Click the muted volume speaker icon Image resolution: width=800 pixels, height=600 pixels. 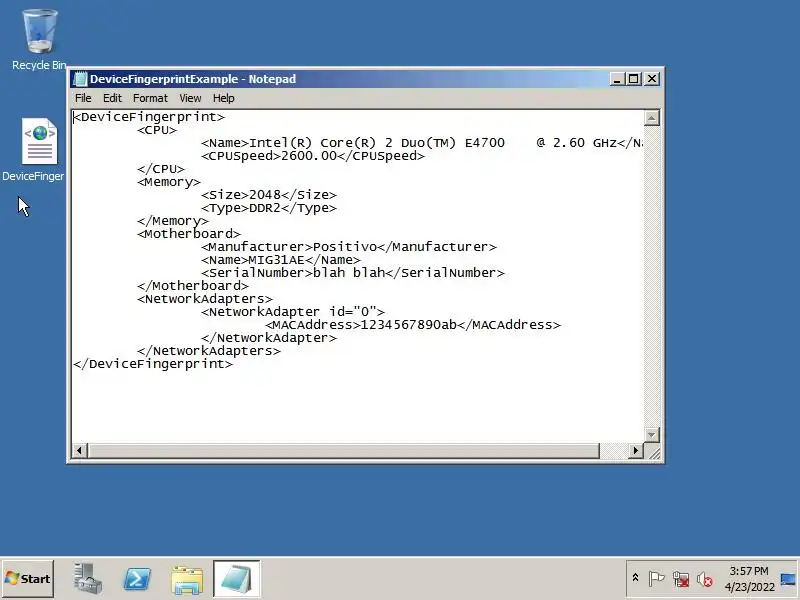coord(705,579)
